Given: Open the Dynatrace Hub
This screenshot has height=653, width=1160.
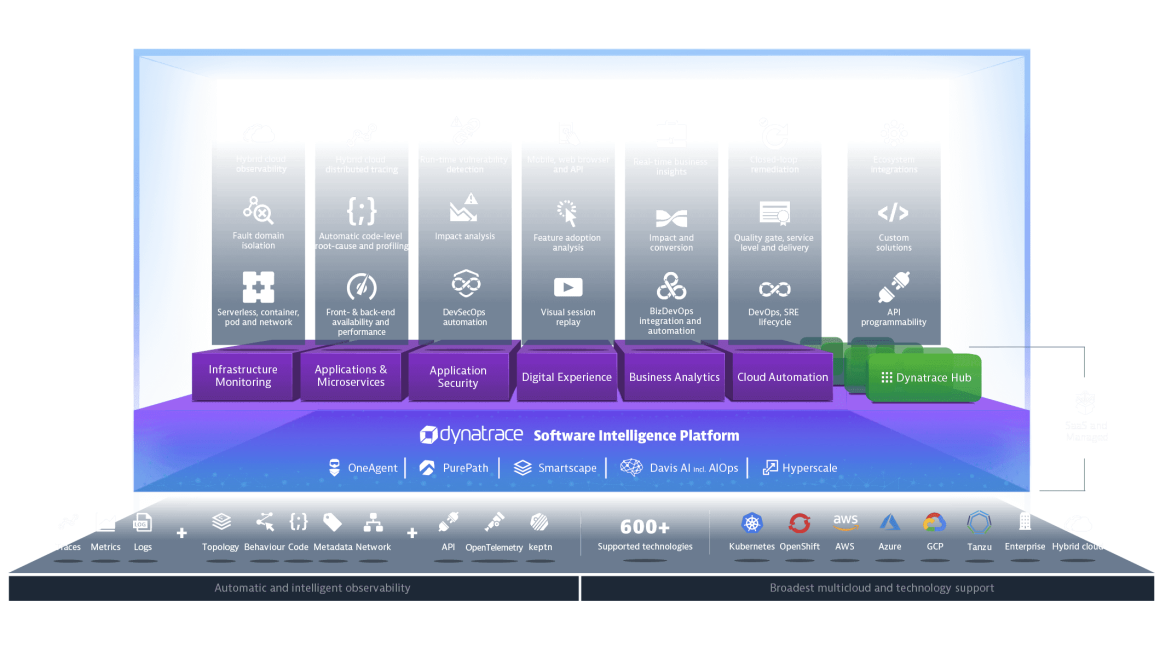Looking at the screenshot, I should point(923,378).
